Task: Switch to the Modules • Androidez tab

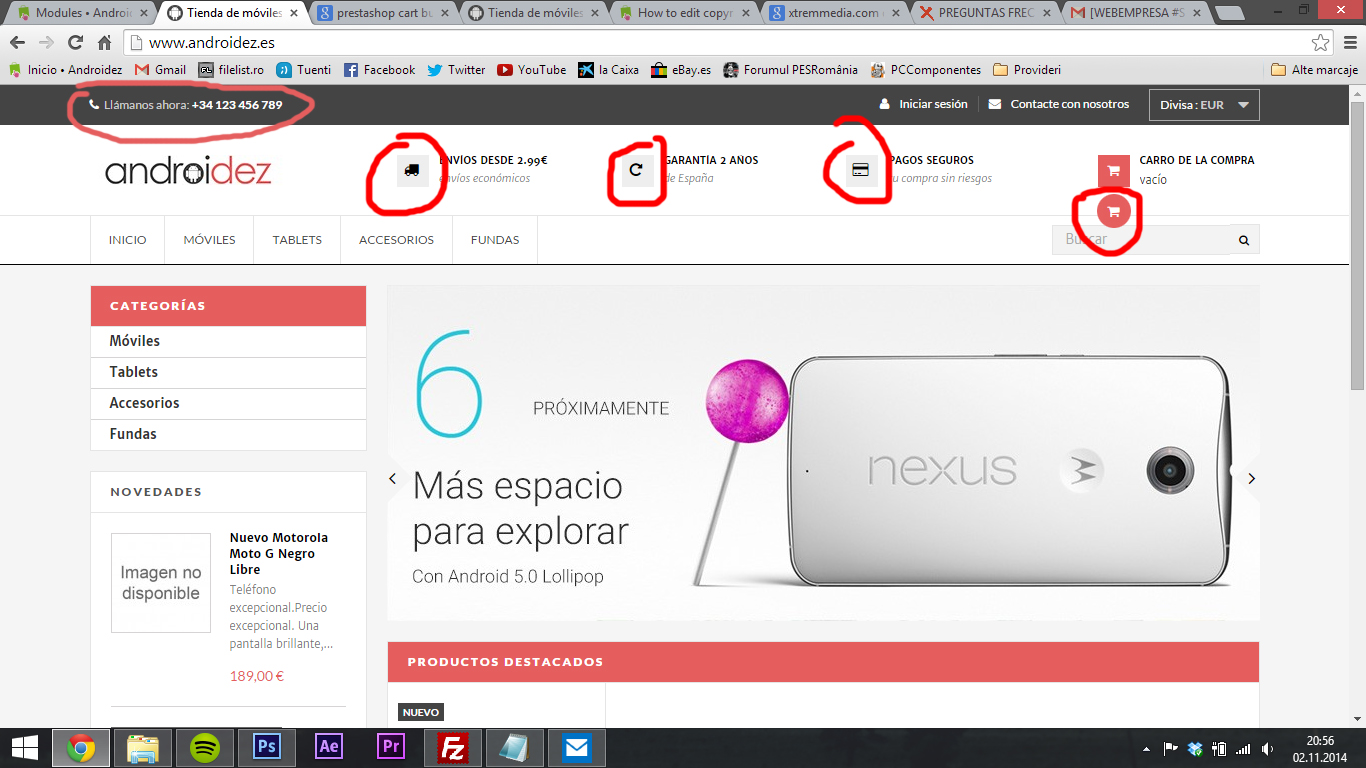Action: (x=82, y=14)
